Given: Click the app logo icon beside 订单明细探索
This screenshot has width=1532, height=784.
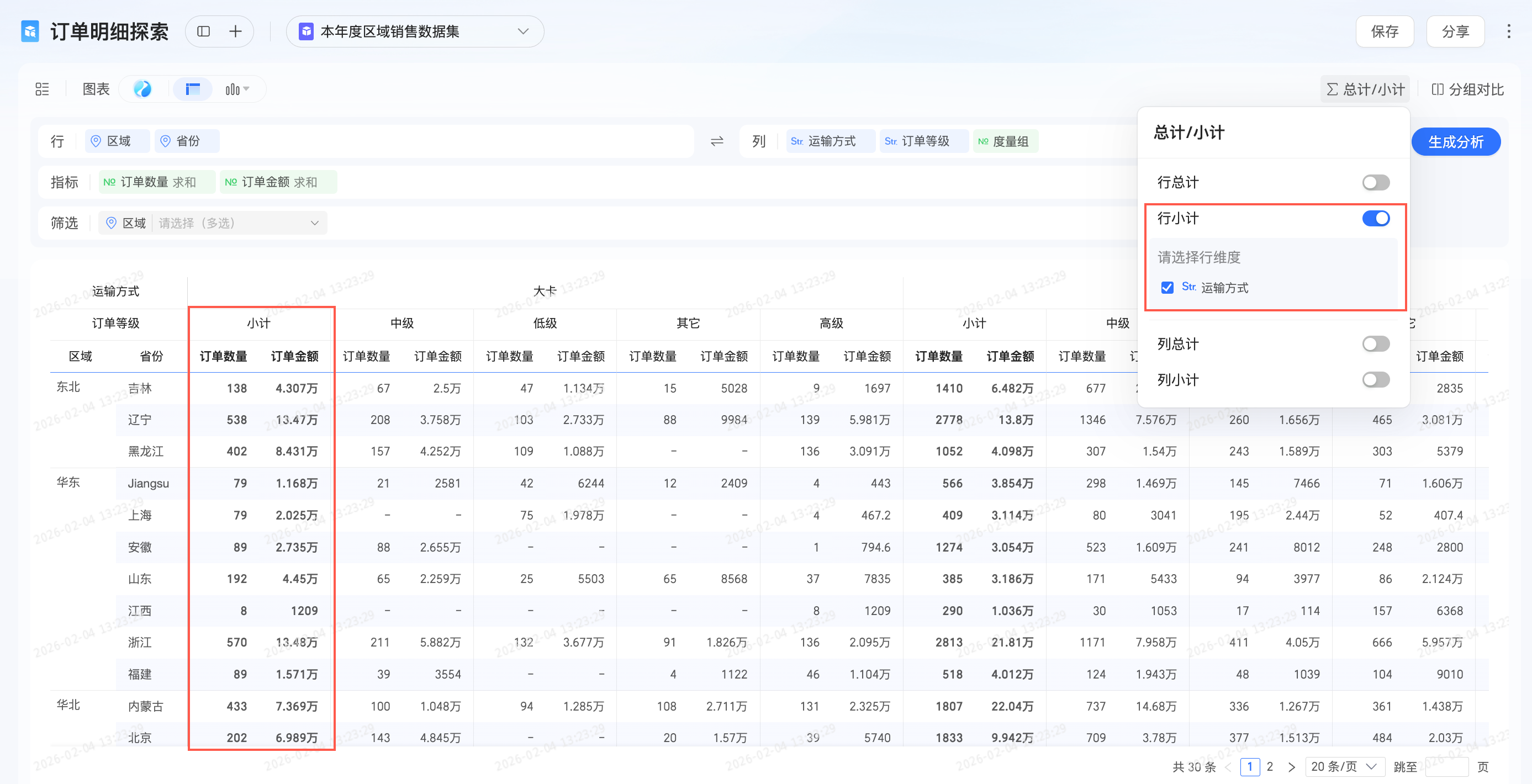Looking at the screenshot, I should [30, 31].
